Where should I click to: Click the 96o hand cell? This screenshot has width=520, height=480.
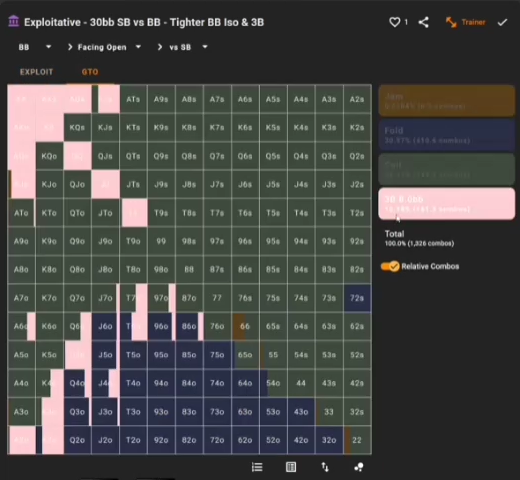[161, 326]
